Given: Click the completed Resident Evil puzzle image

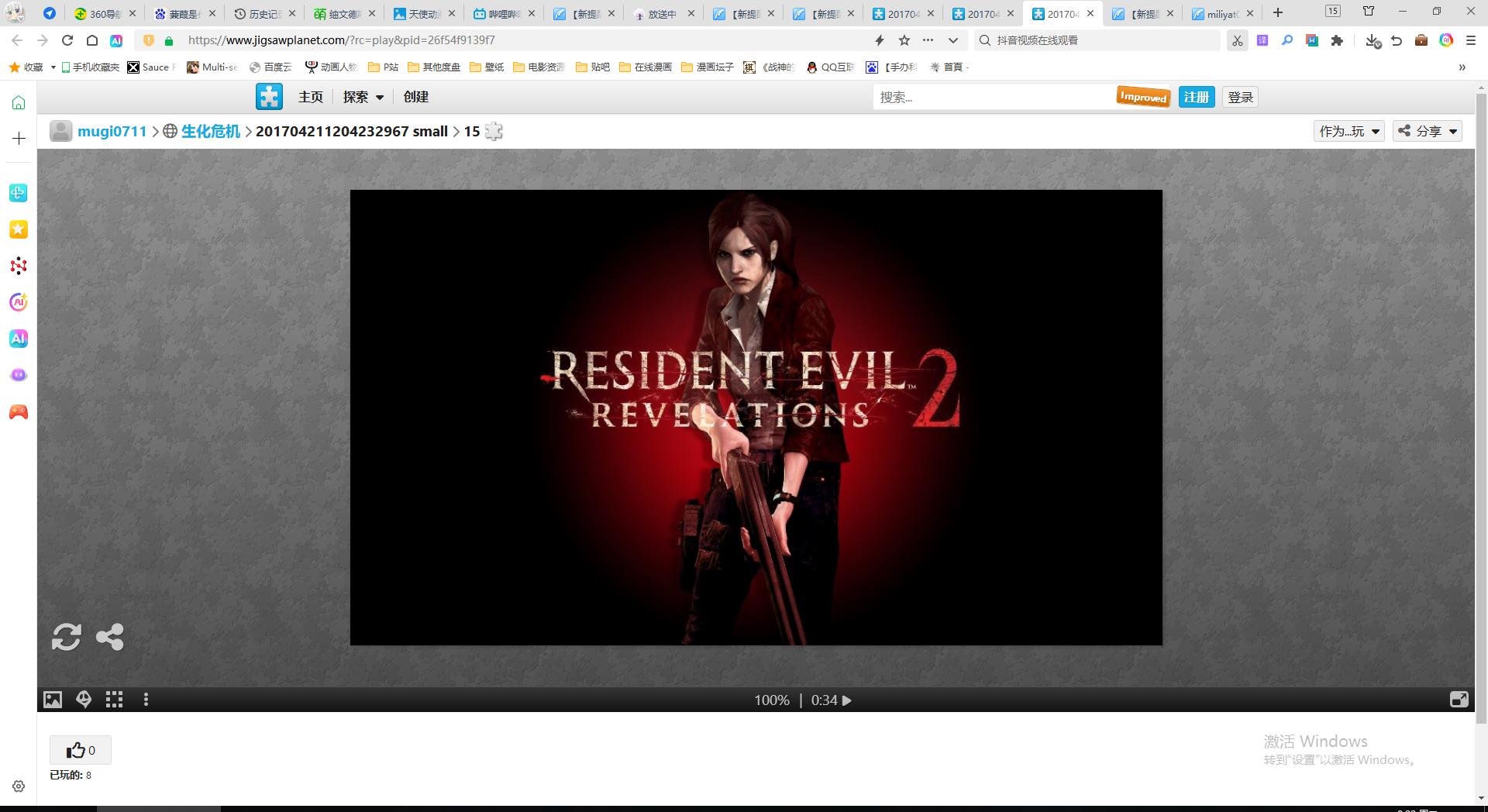Looking at the screenshot, I should click(756, 417).
